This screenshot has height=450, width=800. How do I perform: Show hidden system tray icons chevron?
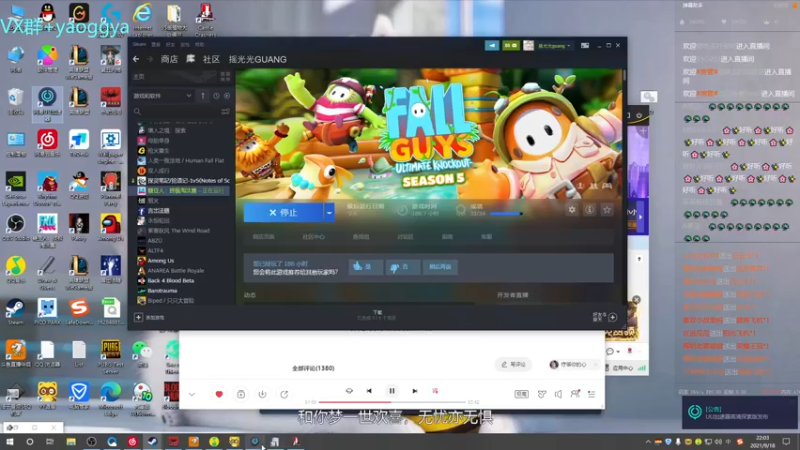648,442
